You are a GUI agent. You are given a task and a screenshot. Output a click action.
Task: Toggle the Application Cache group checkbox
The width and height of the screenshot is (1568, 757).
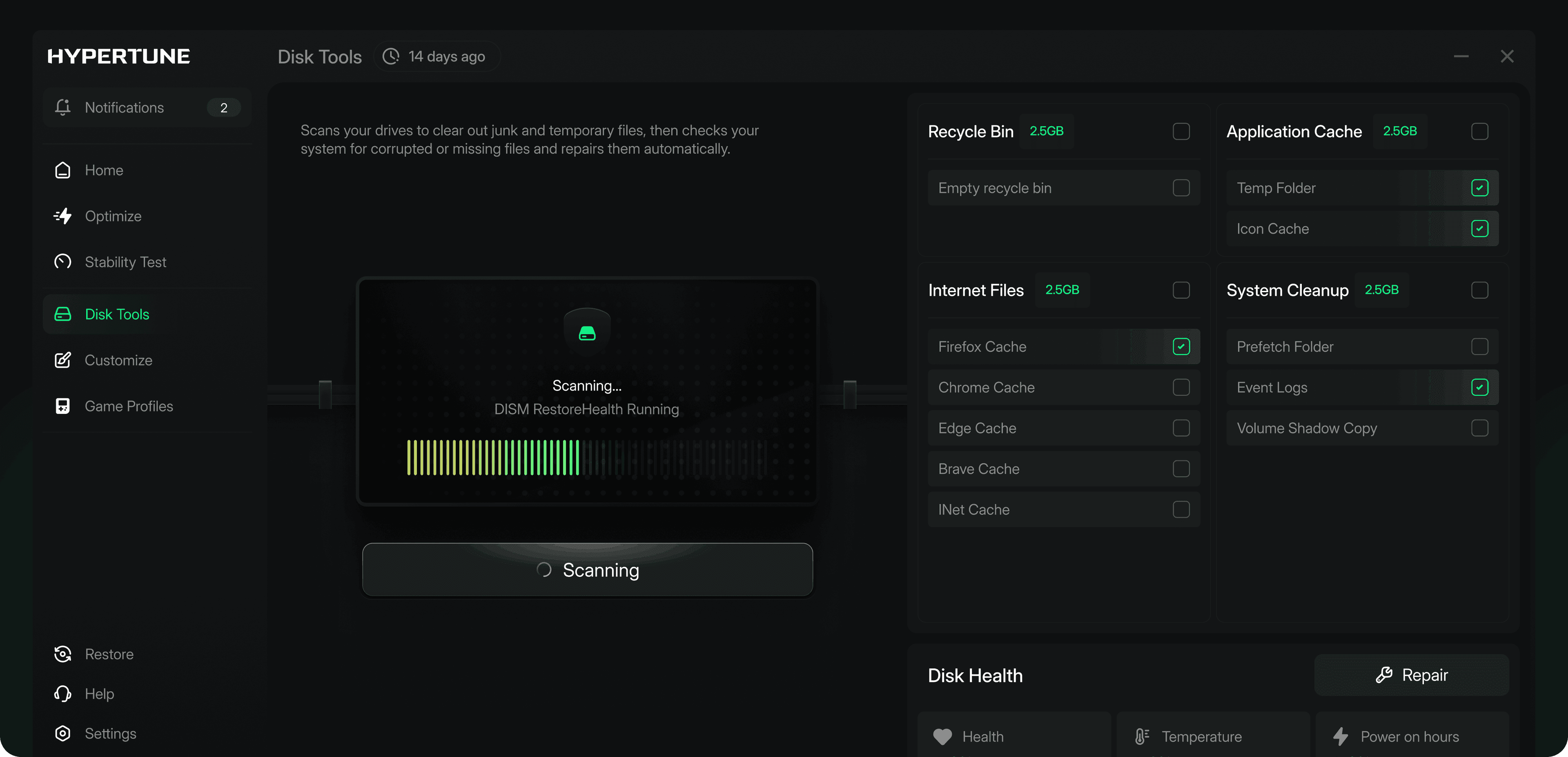pyautogui.click(x=1479, y=132)
